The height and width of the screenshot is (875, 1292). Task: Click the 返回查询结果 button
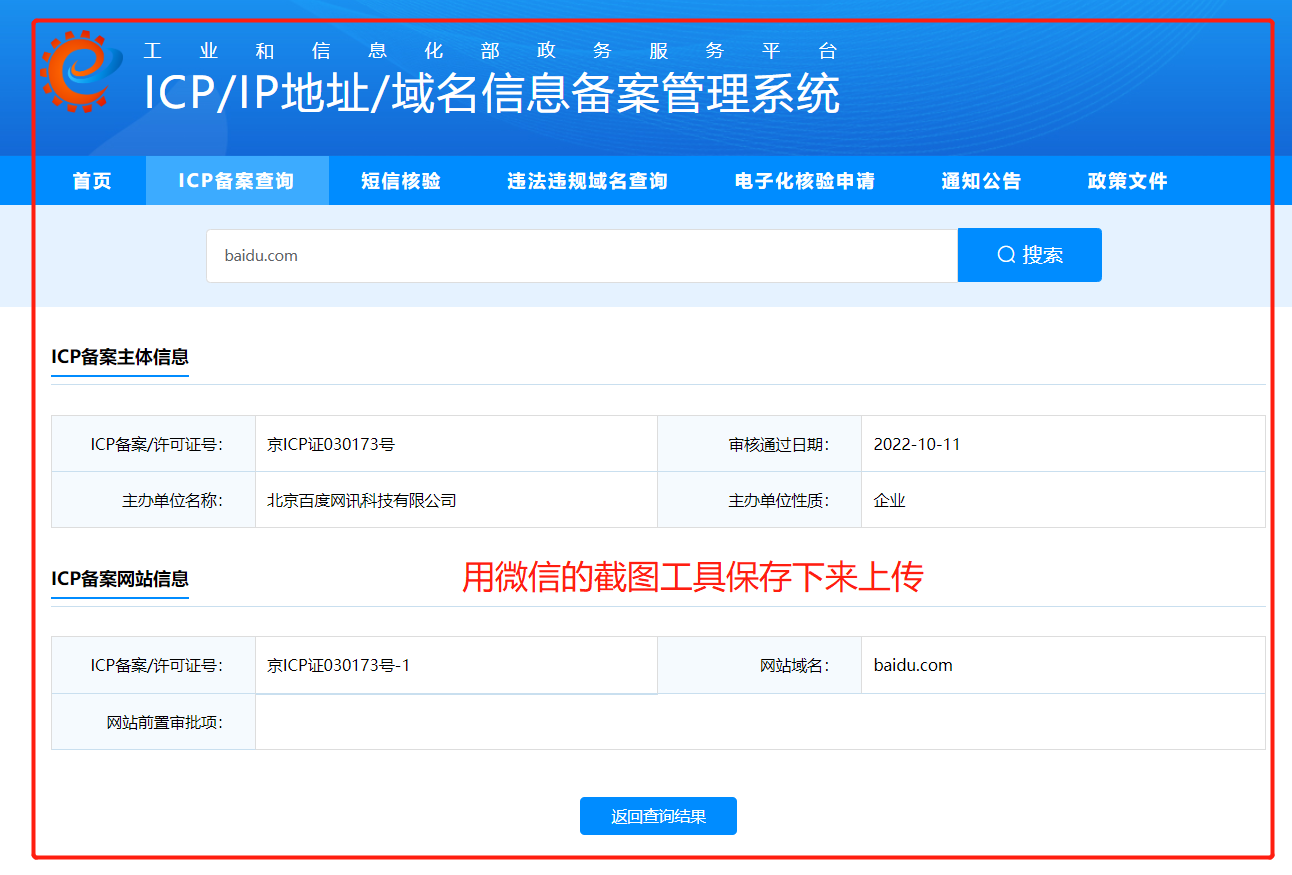658,816
